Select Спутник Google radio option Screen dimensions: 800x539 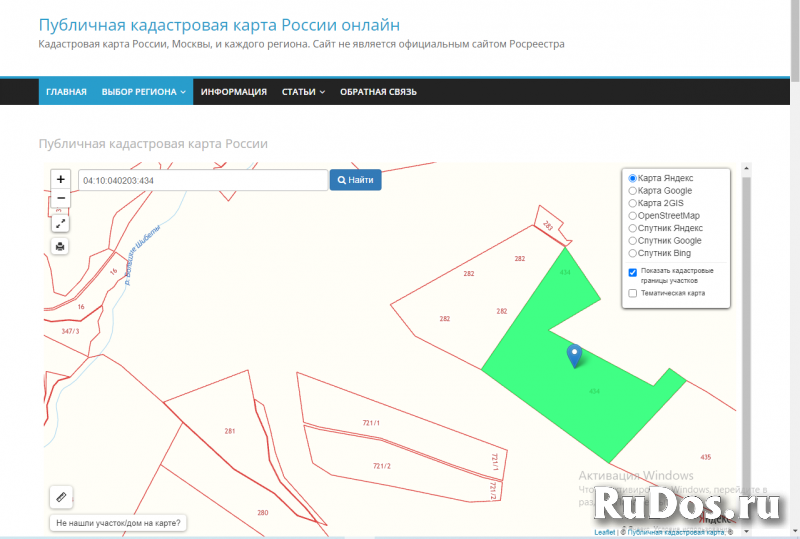pyautogui.click(x=633, y=240)
